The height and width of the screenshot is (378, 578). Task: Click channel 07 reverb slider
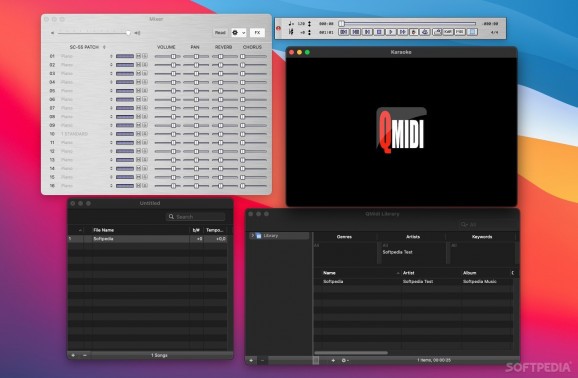(x=224, y=108)
